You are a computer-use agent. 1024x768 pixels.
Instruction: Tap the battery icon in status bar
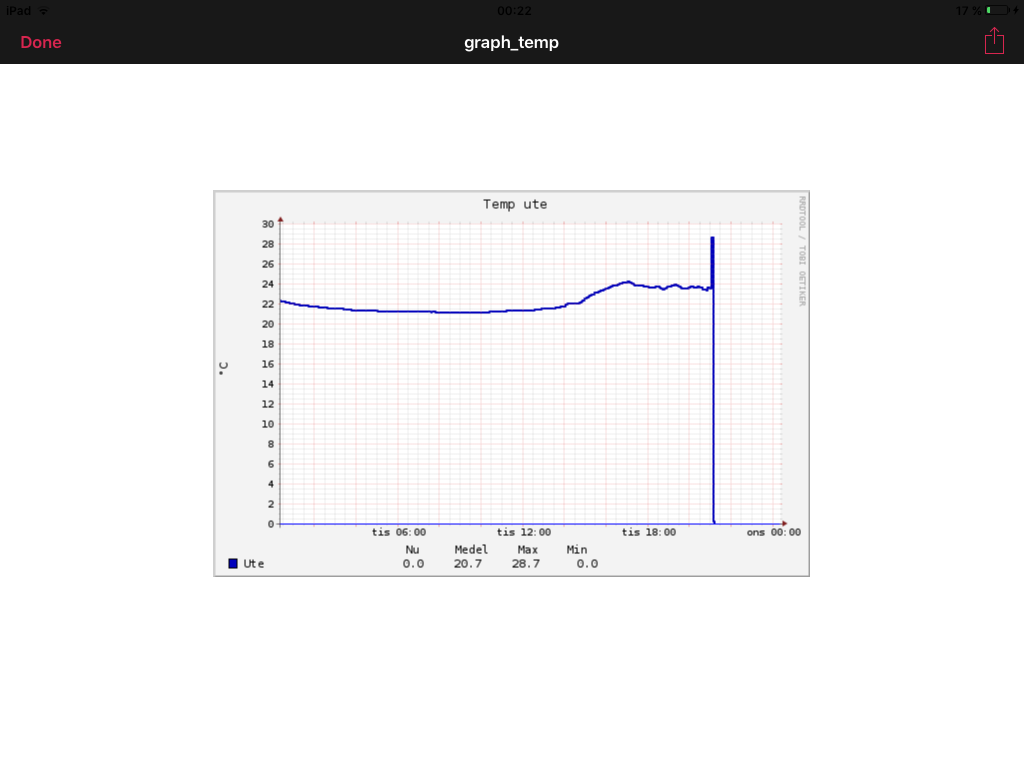pos(996,10)
